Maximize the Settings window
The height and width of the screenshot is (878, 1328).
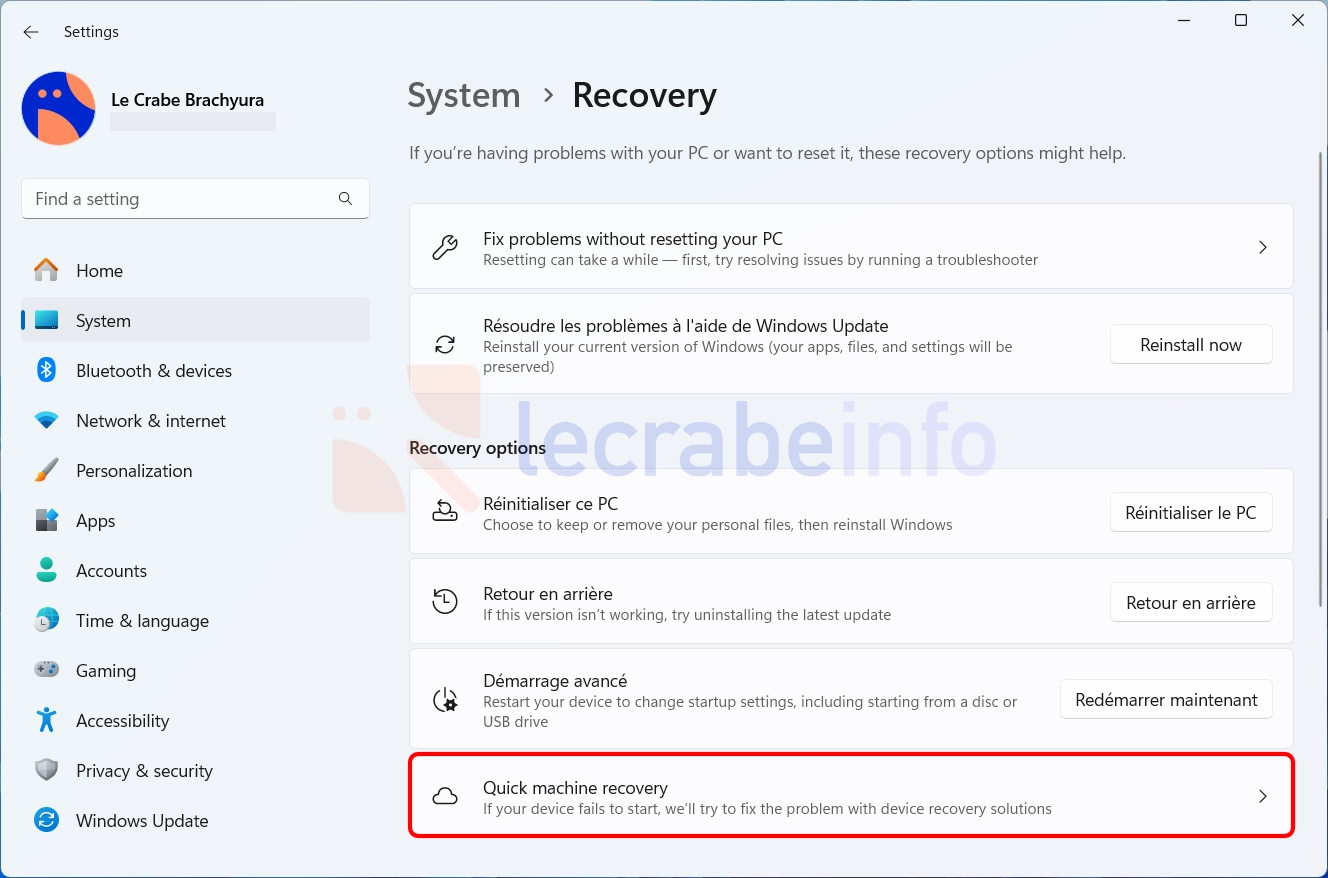(x=1241, y=20)
